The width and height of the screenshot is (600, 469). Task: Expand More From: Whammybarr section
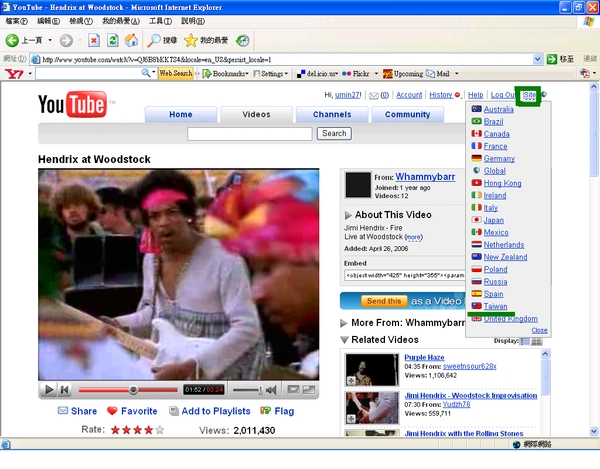pos(344,323)
